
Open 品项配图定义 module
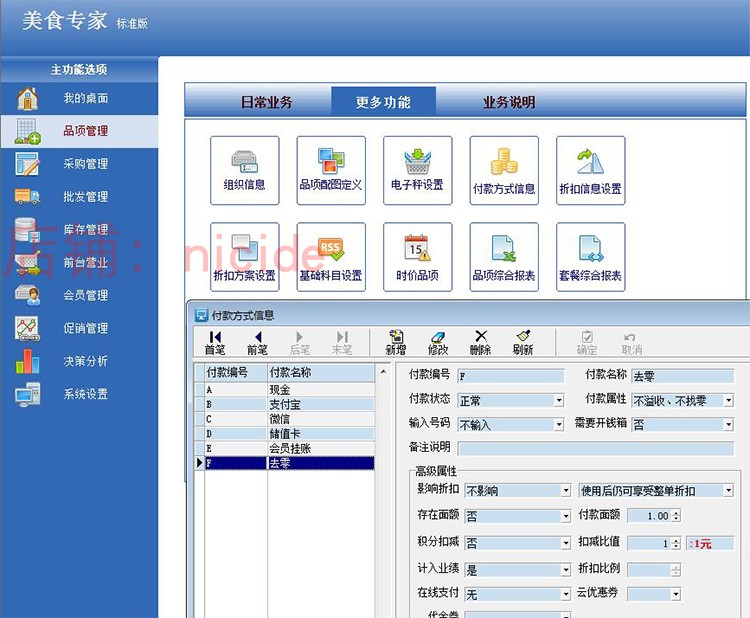(331, 170)
